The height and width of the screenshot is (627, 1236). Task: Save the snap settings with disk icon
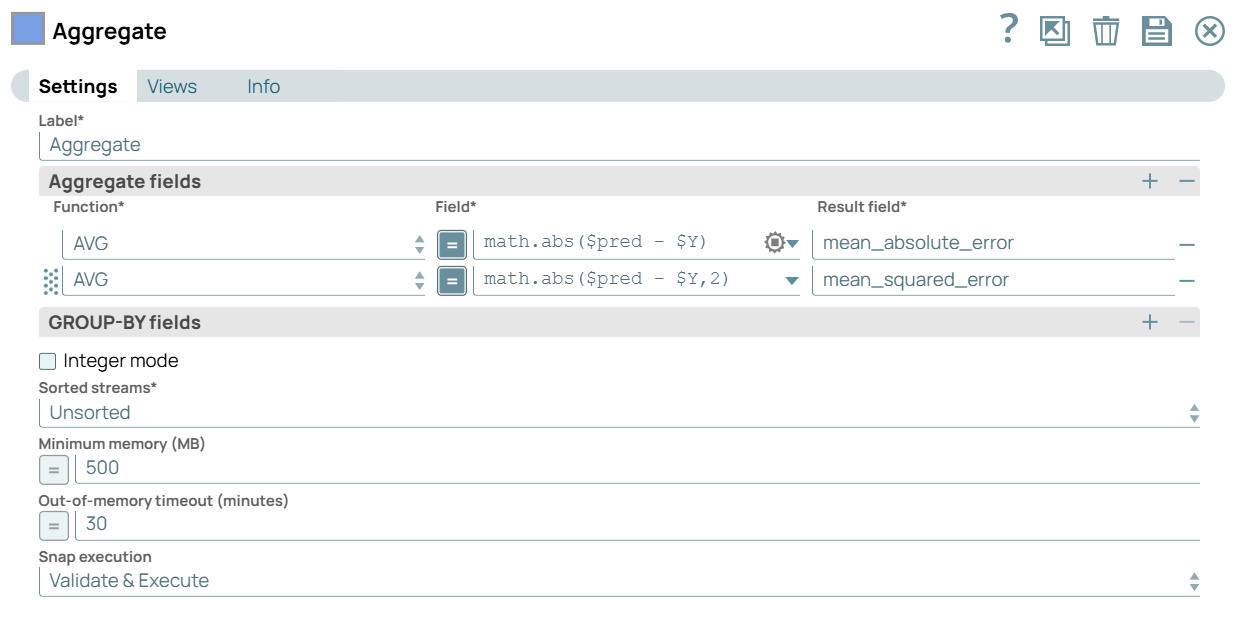point(1157,31)
